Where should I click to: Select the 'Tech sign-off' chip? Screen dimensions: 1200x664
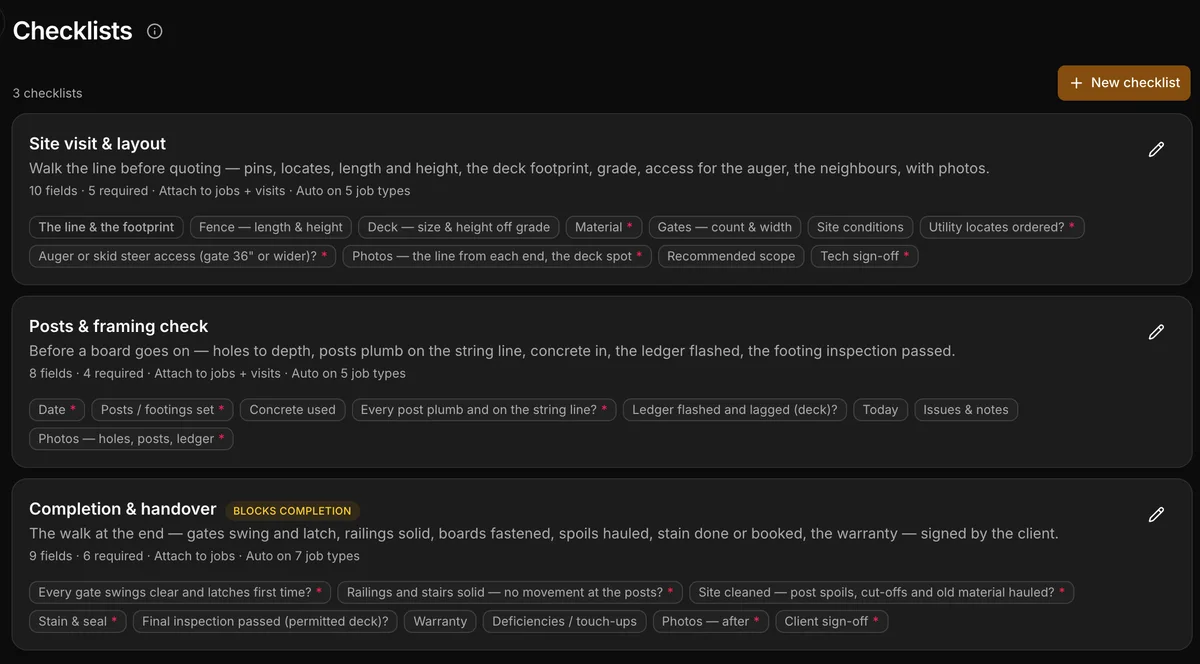pos(865,256)
